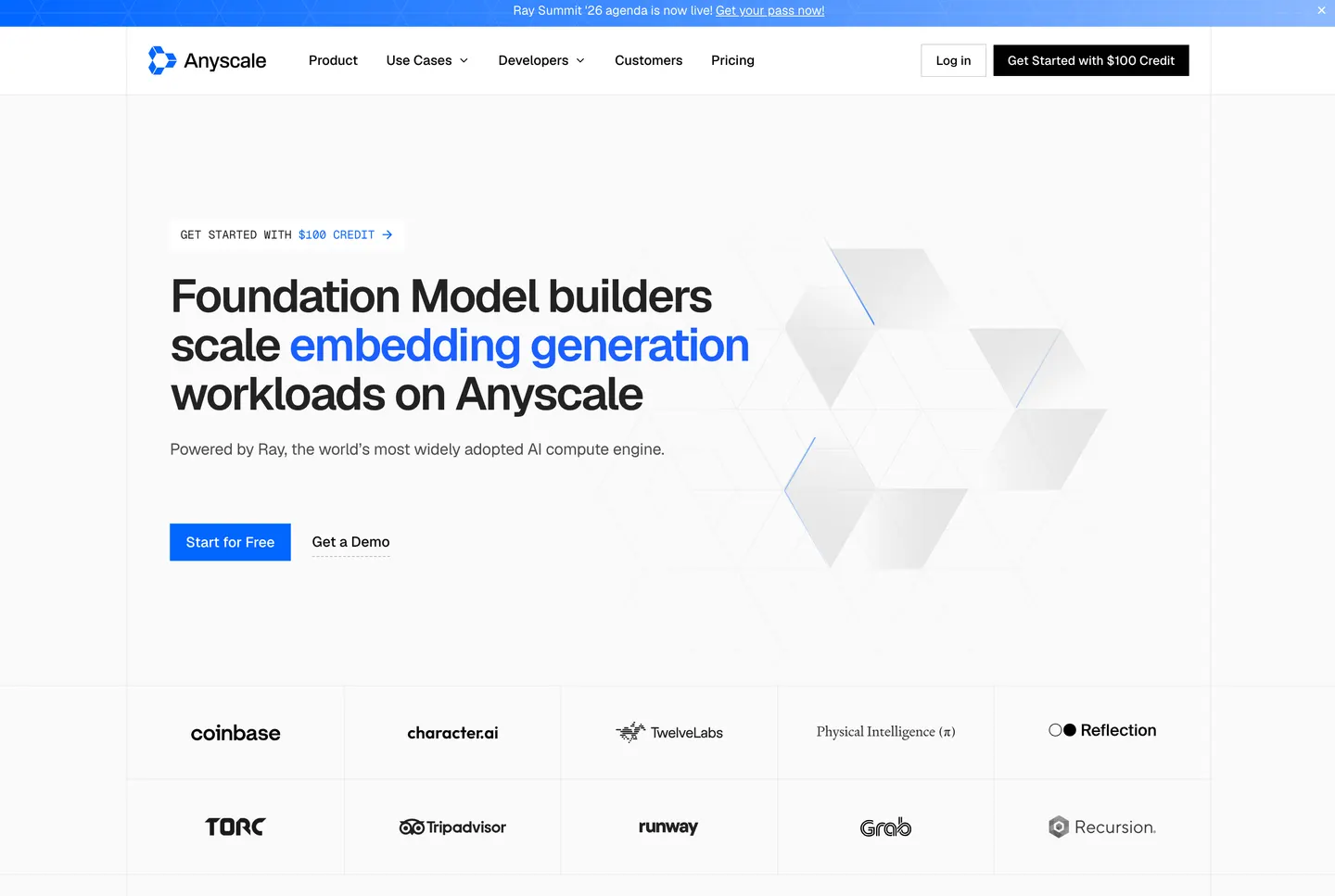The image size is (1335, 896).
Task: Open the Recursion logo tile
Action: tap(1102, 827)
